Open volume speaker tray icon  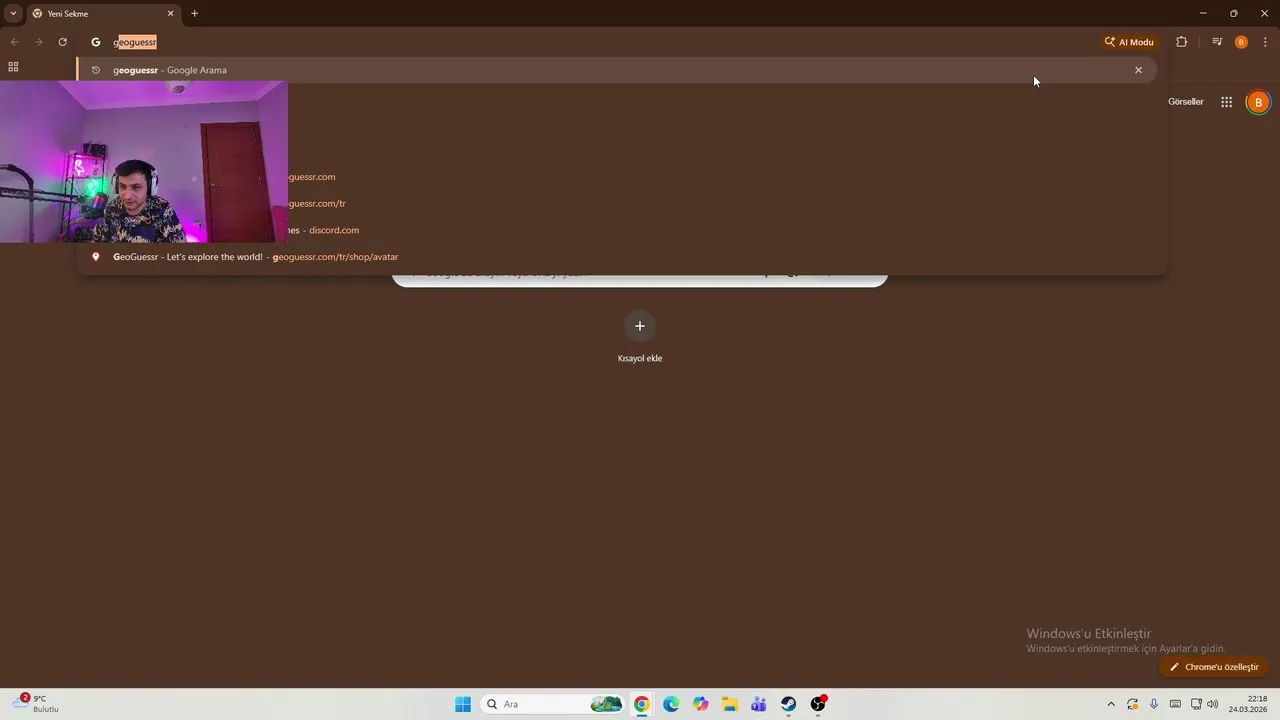pyautogui.click(x=1213, y=704)
